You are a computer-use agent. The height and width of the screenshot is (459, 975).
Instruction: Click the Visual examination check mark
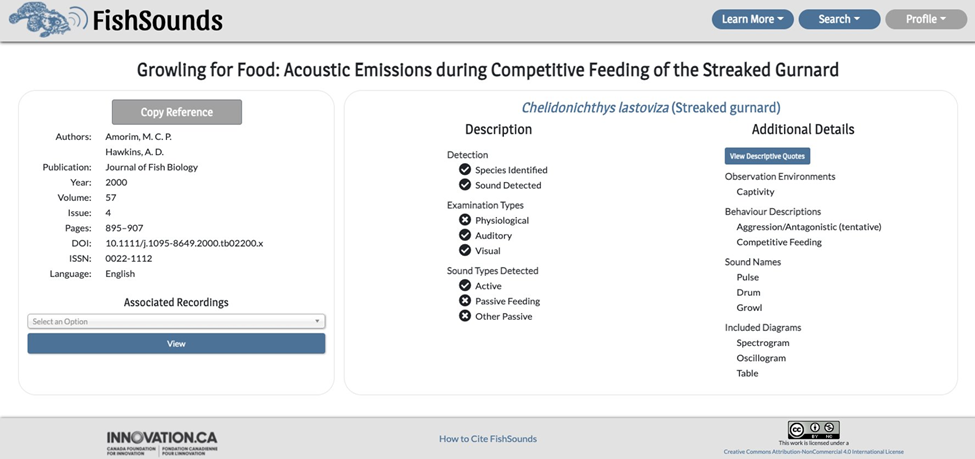[464, 251]
